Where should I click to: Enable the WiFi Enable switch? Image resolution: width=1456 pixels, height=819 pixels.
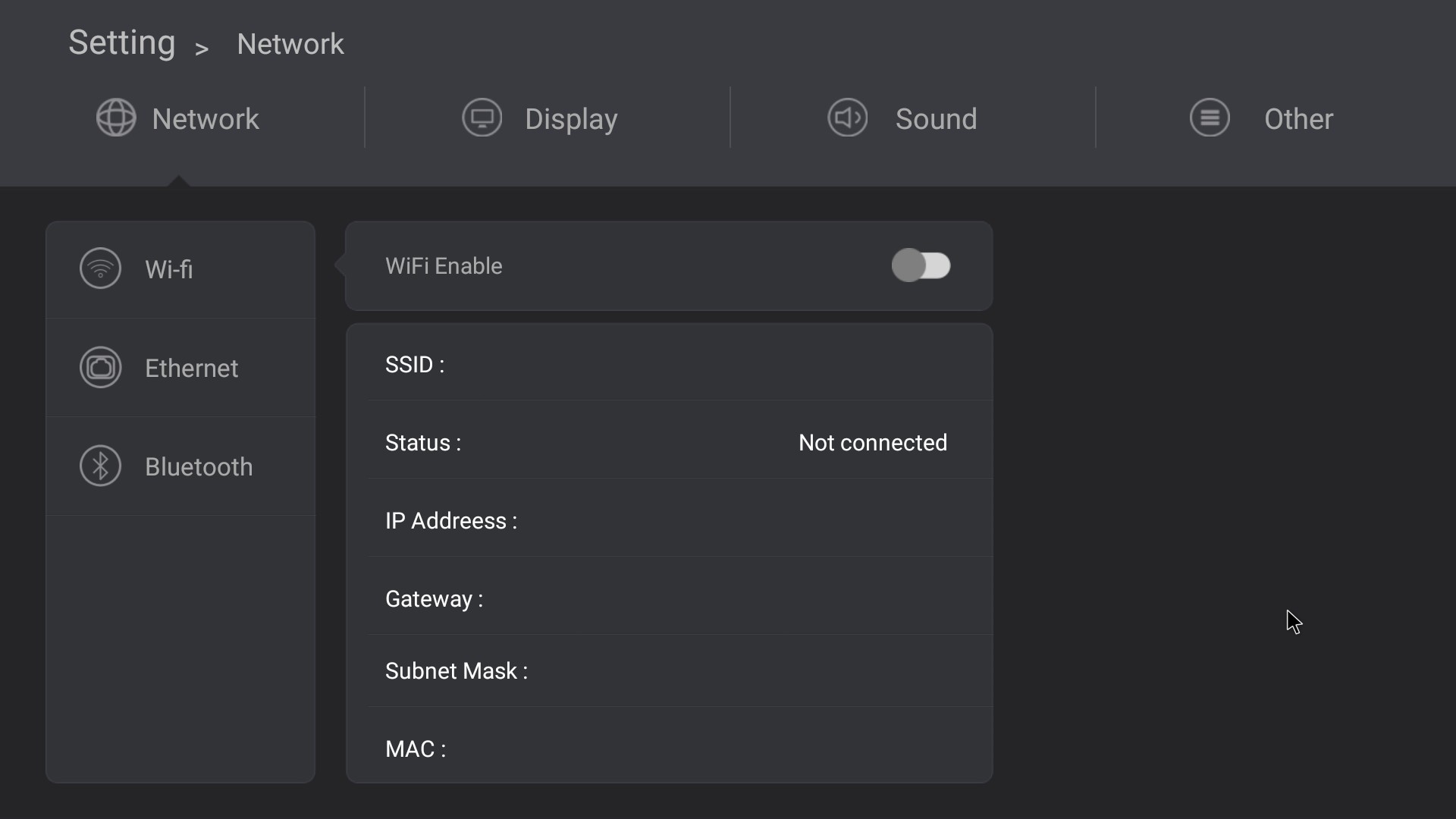921,265
